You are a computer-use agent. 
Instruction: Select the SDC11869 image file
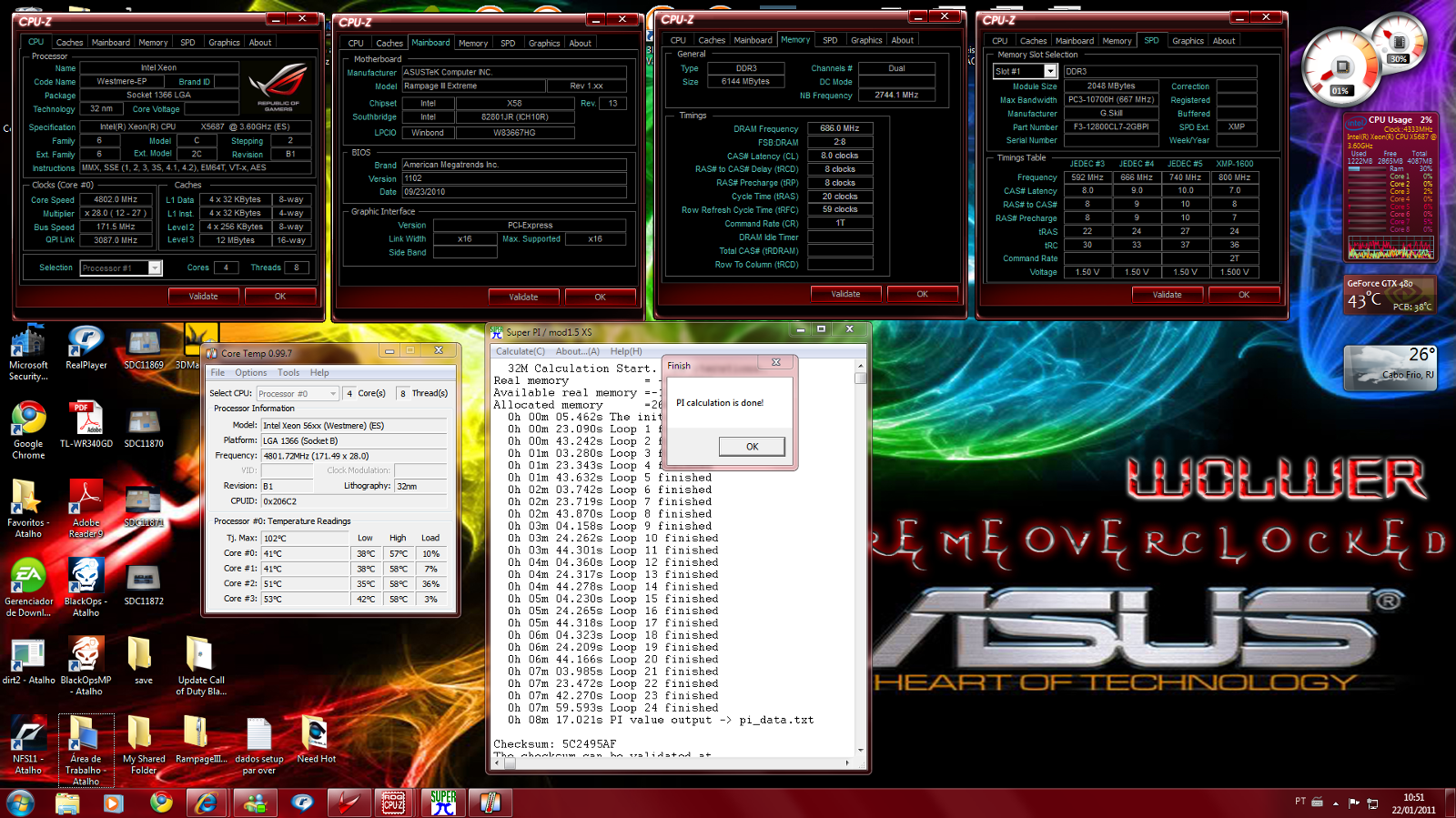(x=143, y=348)
